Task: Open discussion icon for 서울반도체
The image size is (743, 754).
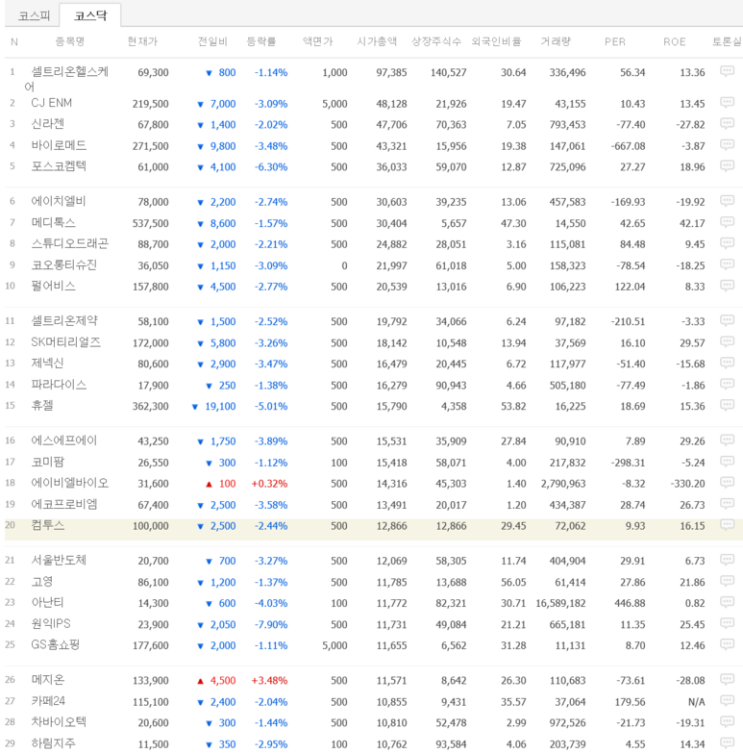Action: click(727, 560)
